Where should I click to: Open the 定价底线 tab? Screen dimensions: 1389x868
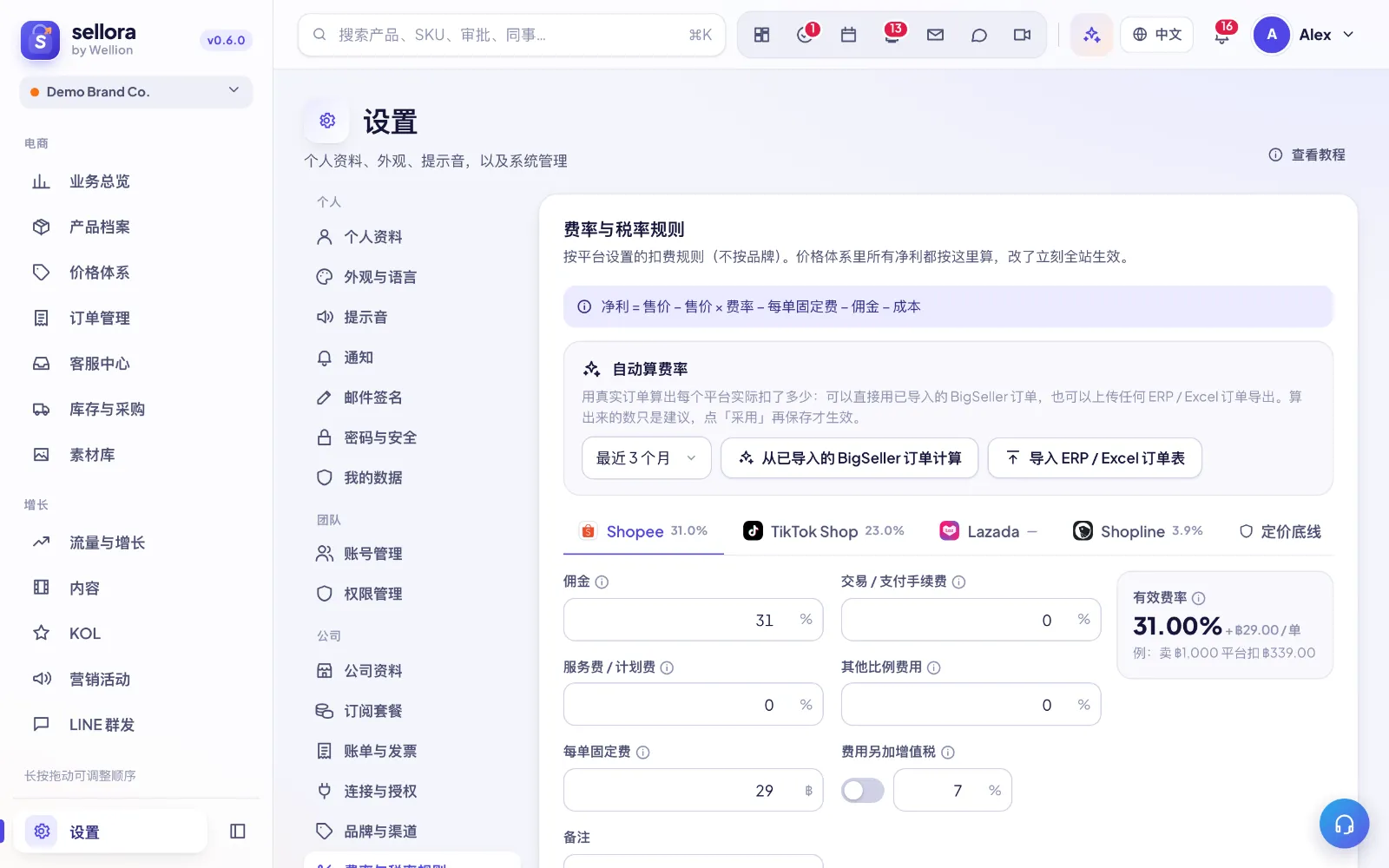1280,531
